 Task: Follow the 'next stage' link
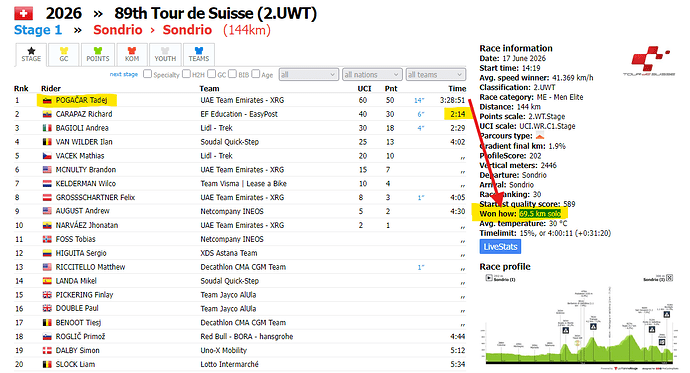click(x=124, y=74)
